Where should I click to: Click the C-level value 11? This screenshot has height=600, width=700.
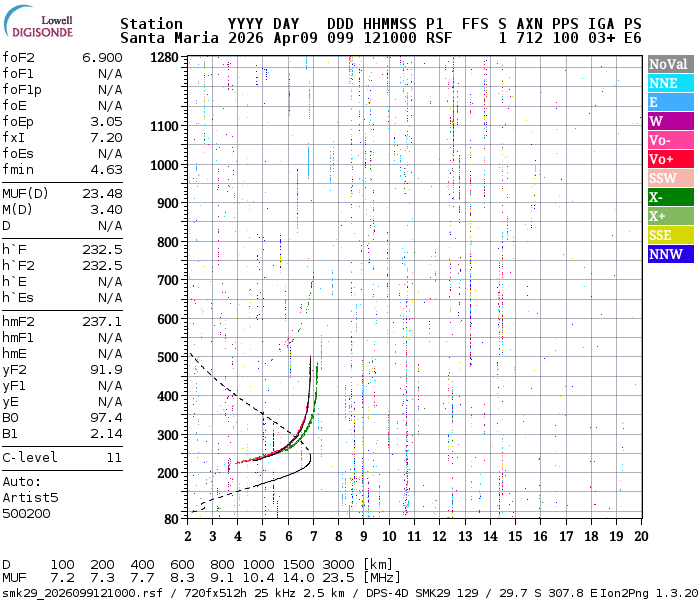coord(114,458)
